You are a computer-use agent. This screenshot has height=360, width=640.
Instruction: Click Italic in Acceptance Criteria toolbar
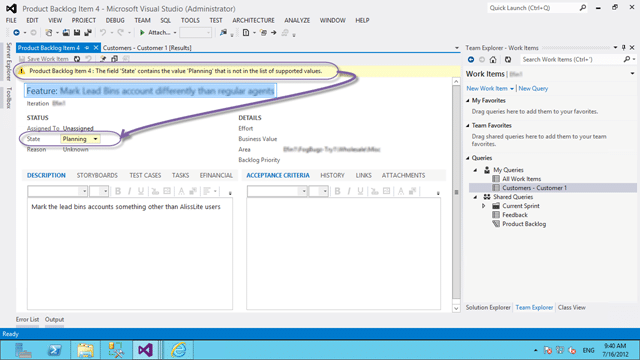(x=349, y=191)
